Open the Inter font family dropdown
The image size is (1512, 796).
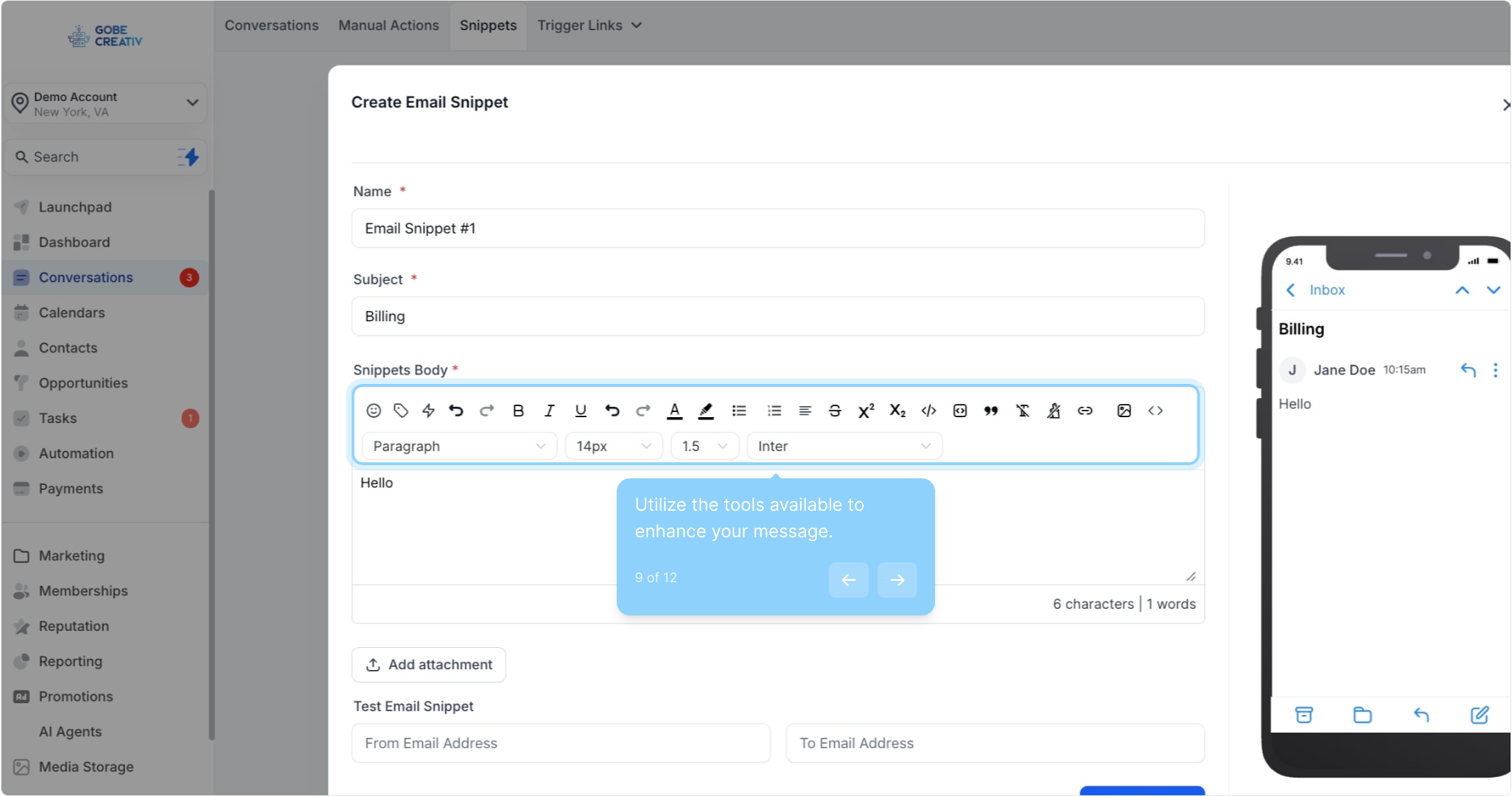844,446
